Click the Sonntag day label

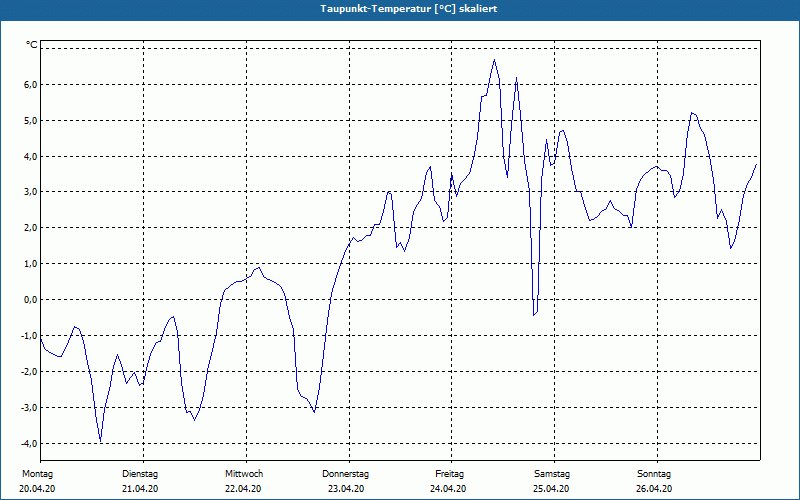click(654, 474)
